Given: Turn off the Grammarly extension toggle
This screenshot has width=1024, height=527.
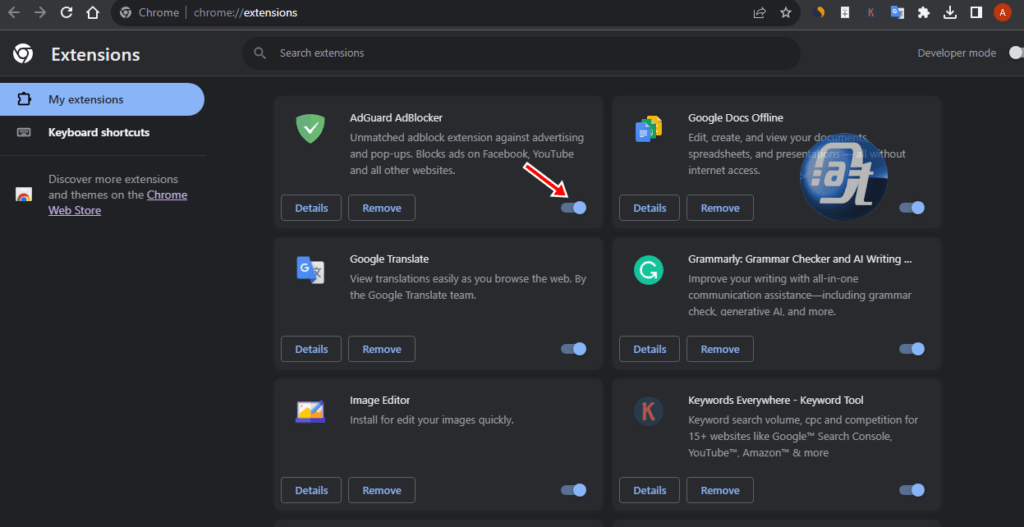Looking at the screenshot, I should [912, 349].
